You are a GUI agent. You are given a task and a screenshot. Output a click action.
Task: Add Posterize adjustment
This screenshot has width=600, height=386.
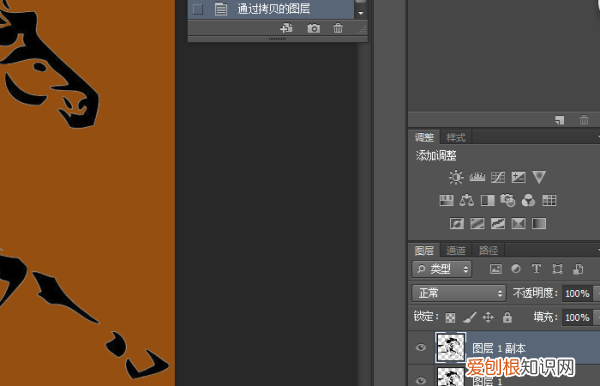click(x=477, y=223)
